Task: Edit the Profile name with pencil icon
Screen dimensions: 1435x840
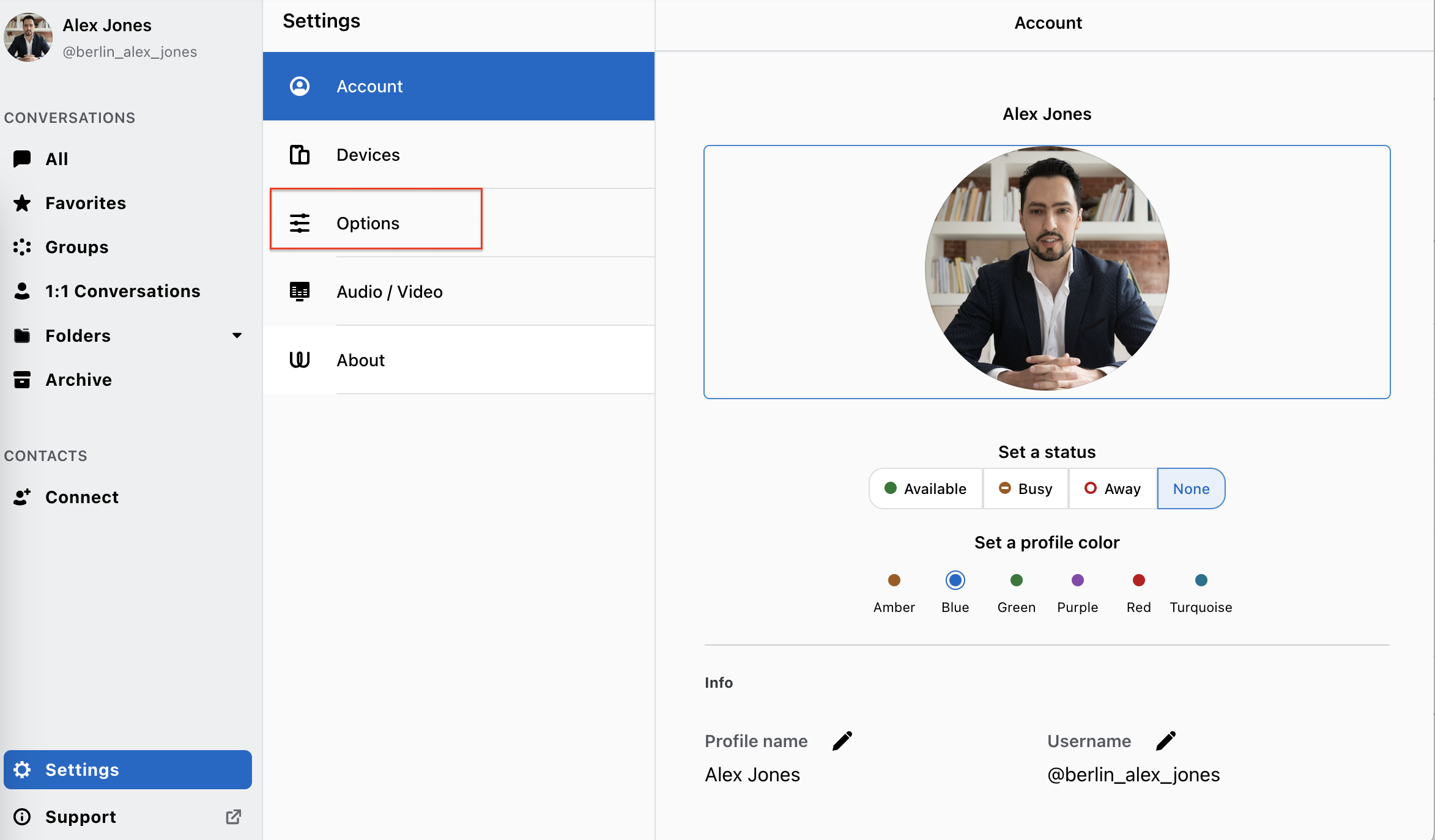Action: pos(842,741)
